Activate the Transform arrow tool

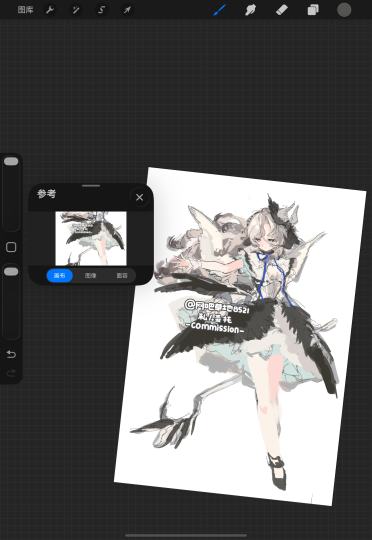click(x=127, y=10)
